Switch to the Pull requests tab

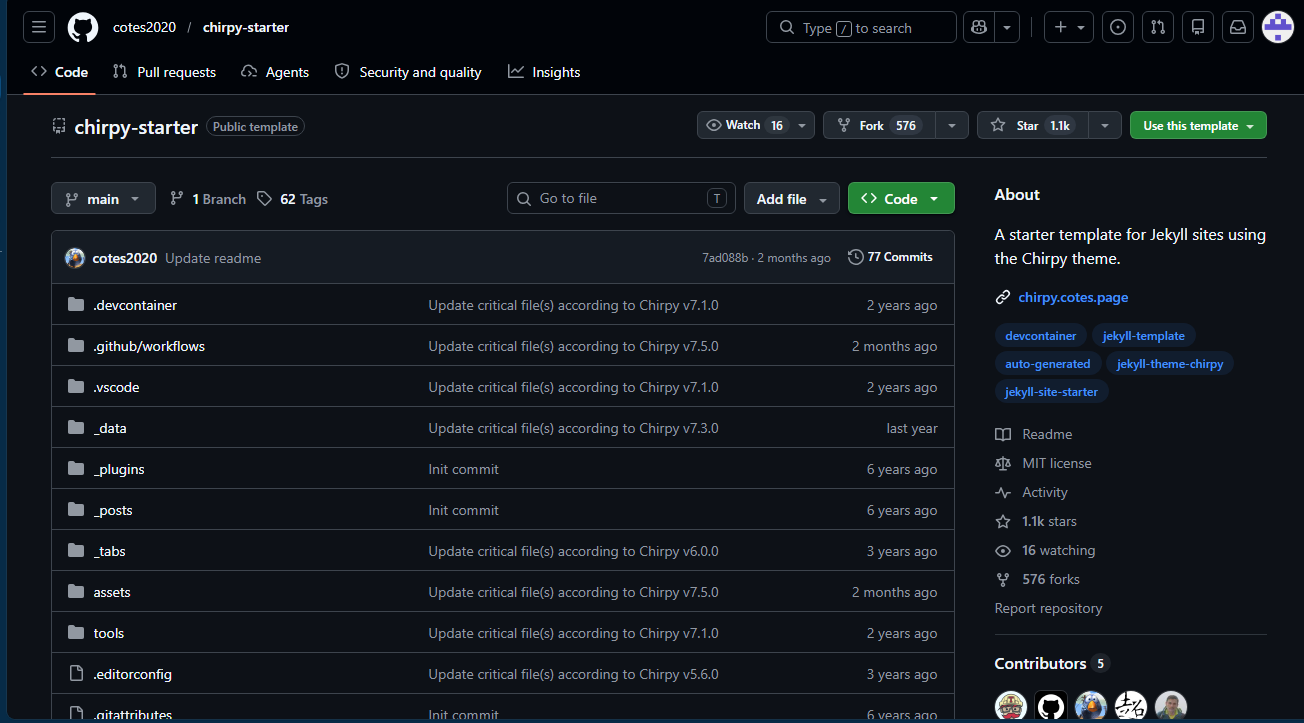coord(164,72)
